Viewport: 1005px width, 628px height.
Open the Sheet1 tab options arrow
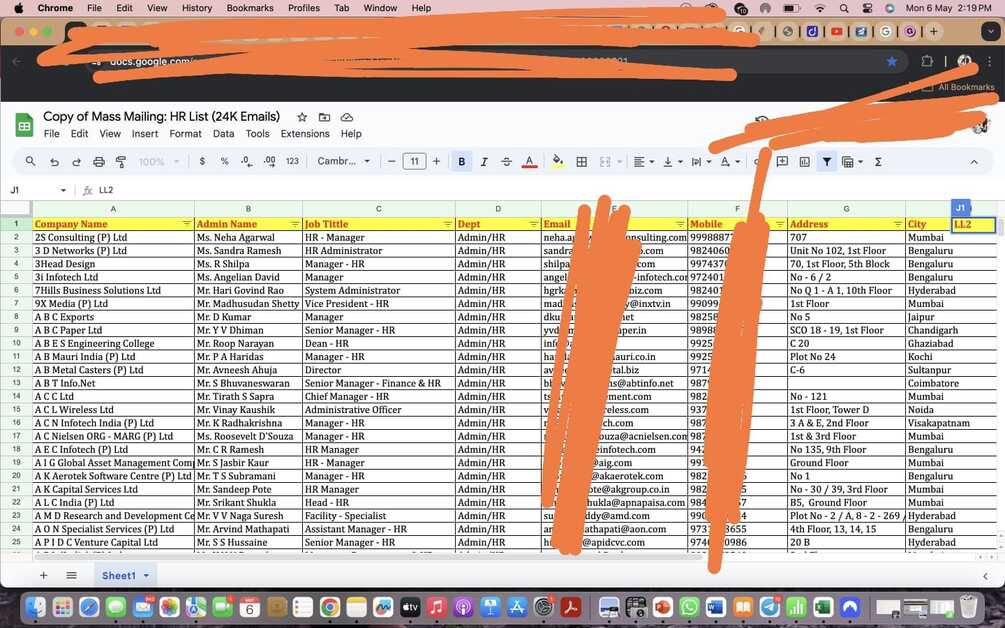(x=146, y=575)
